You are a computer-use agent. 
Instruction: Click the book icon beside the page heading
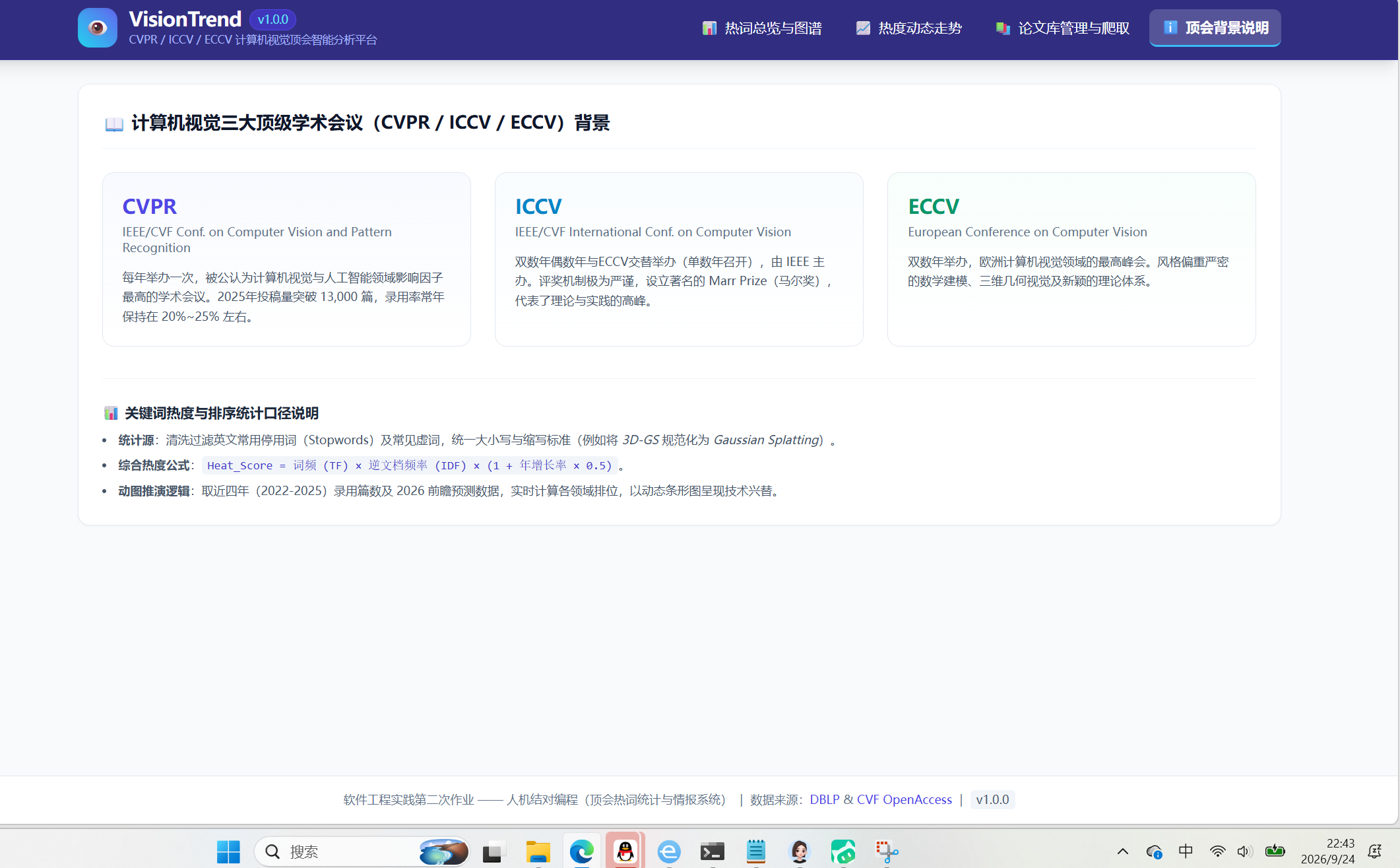coord(114,123)
